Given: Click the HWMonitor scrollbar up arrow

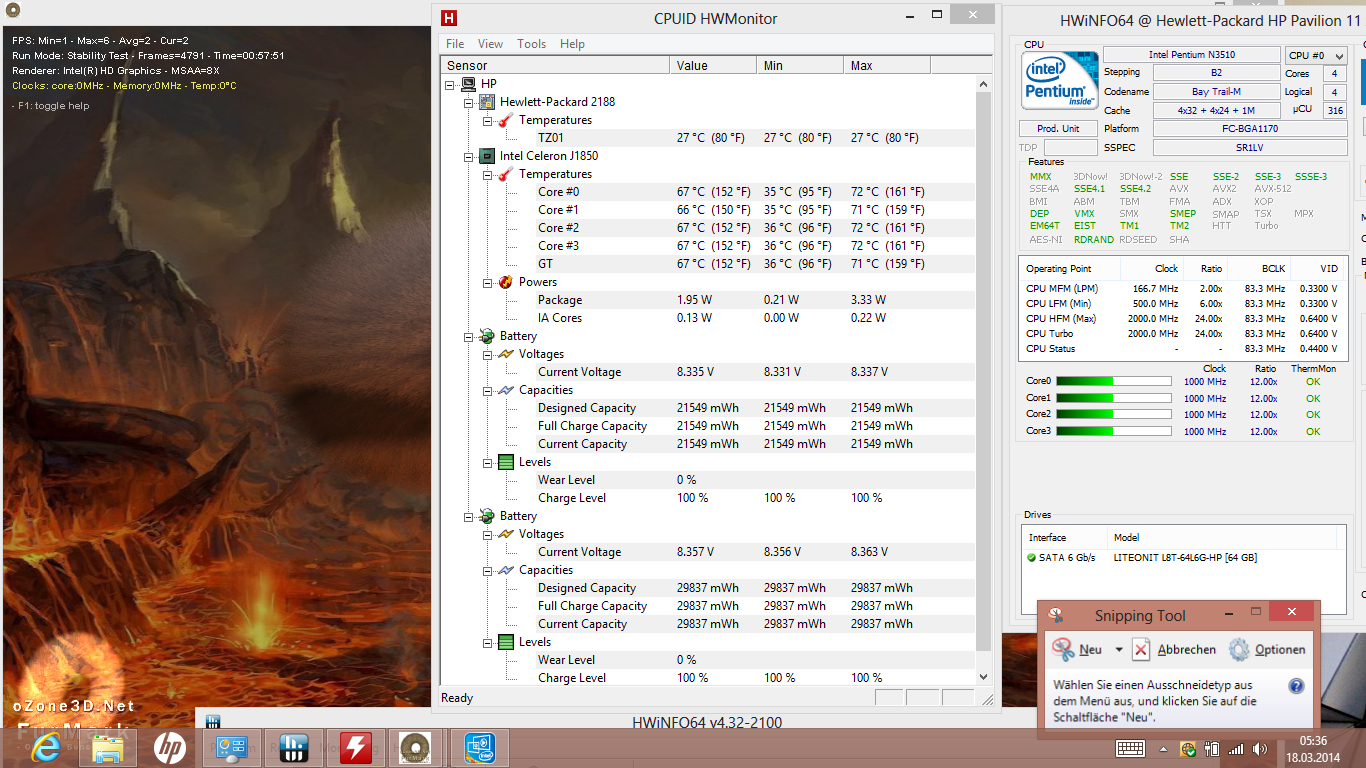Looking at the screenshot, I should point(983,83).
